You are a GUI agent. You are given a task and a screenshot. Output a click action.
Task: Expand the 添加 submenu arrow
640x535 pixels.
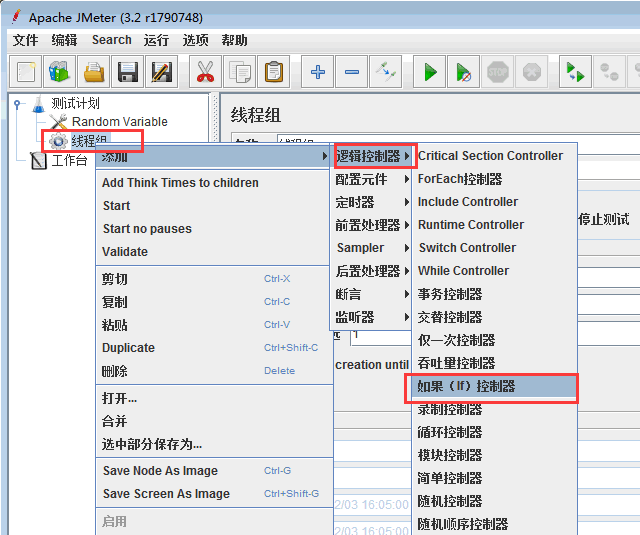tap(324, 156)
